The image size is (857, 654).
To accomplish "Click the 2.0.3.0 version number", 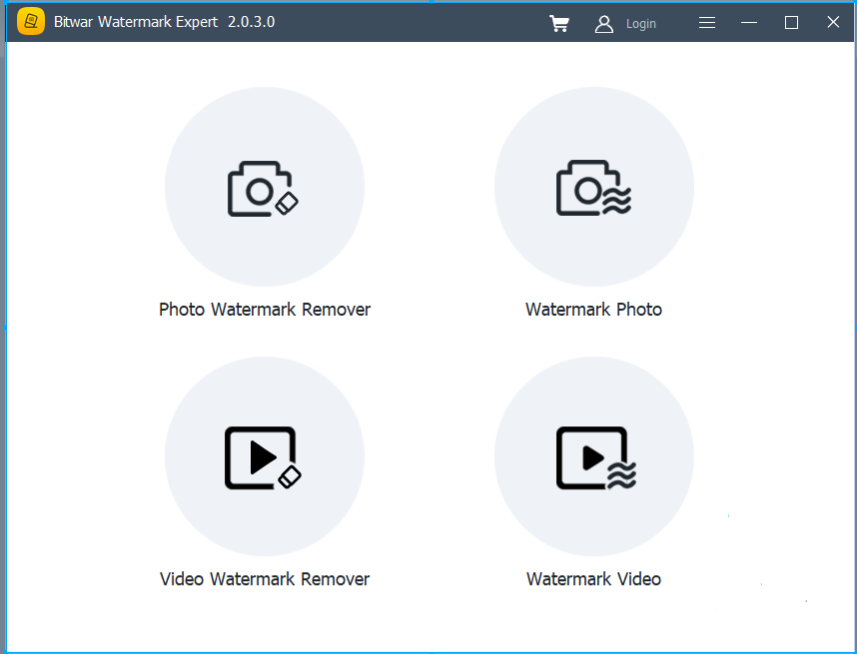I will pyautogui.click(x=251, y=22).
